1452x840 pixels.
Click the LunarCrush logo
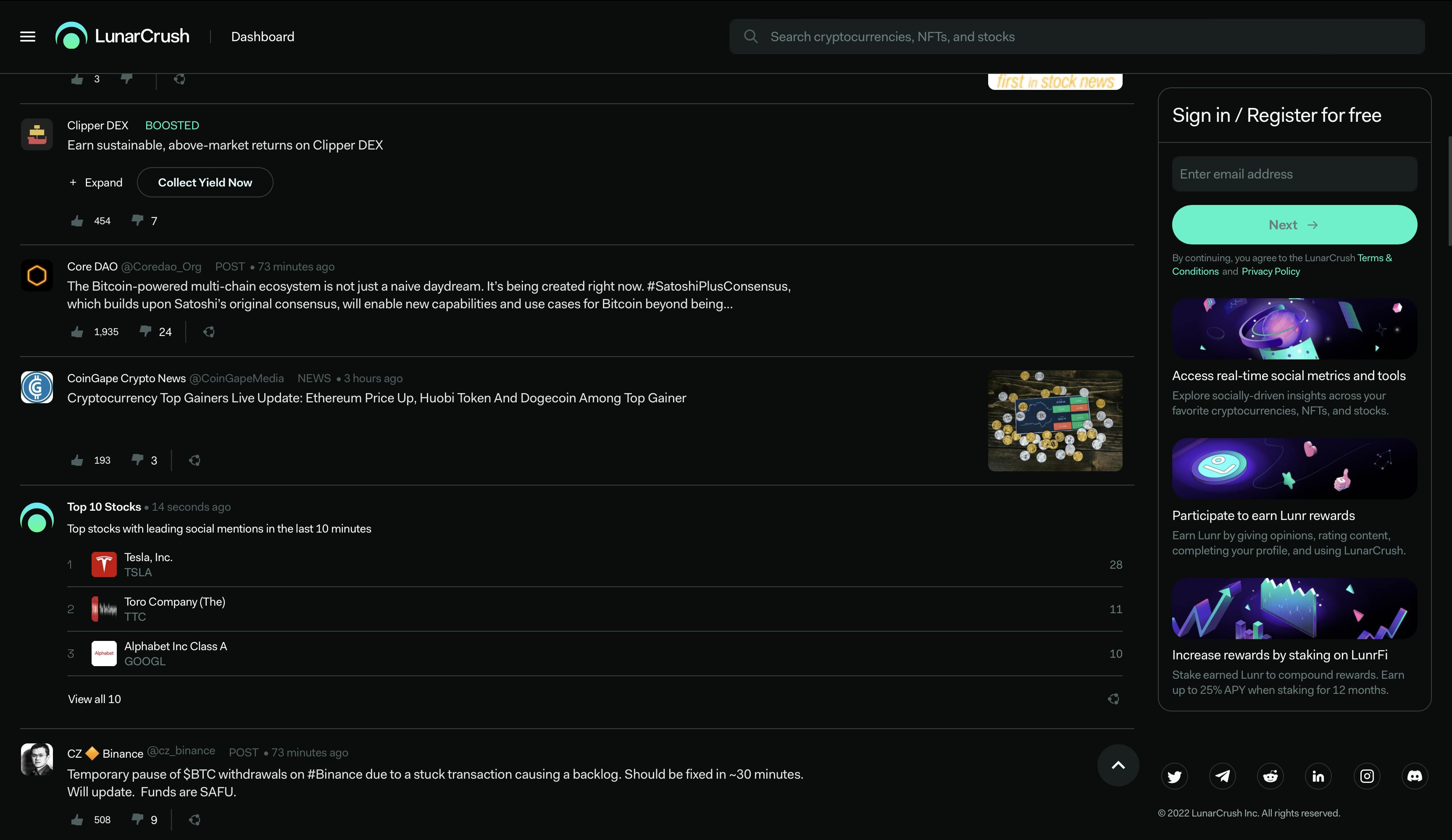[x=122, y=36]
